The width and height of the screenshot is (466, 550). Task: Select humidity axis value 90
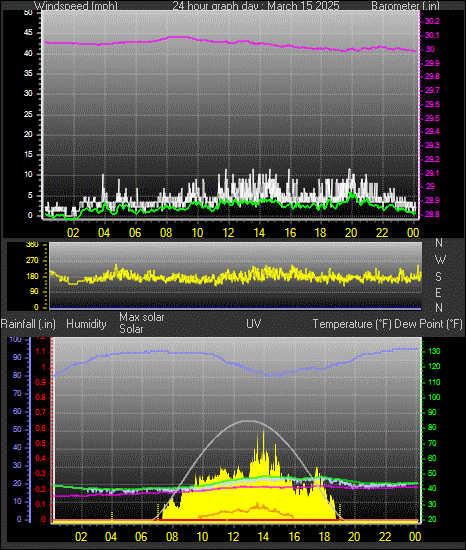point(17,357)
